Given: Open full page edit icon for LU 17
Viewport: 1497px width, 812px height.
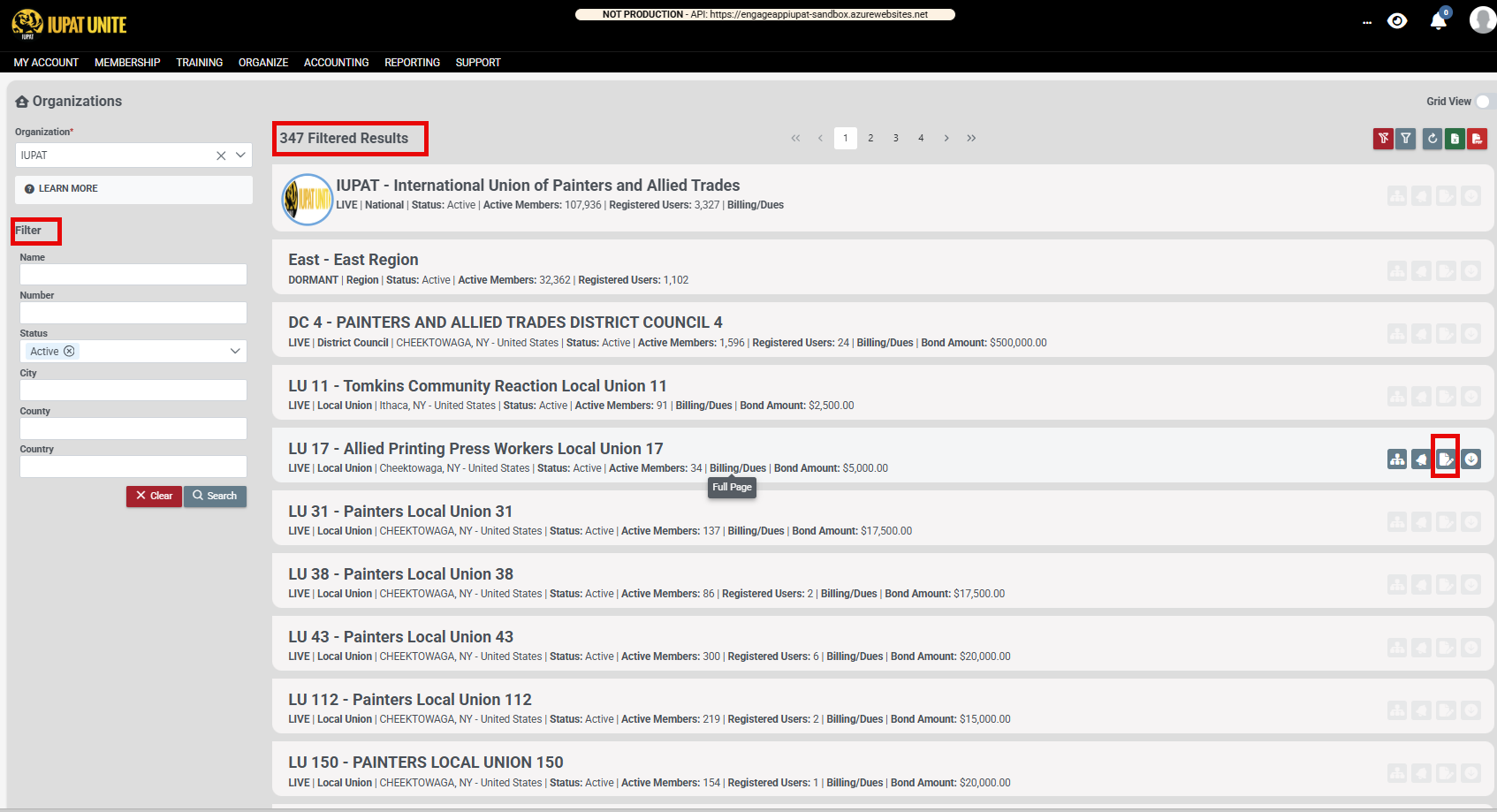Looking at the screenshot, I should click(x=1446, y=459).
